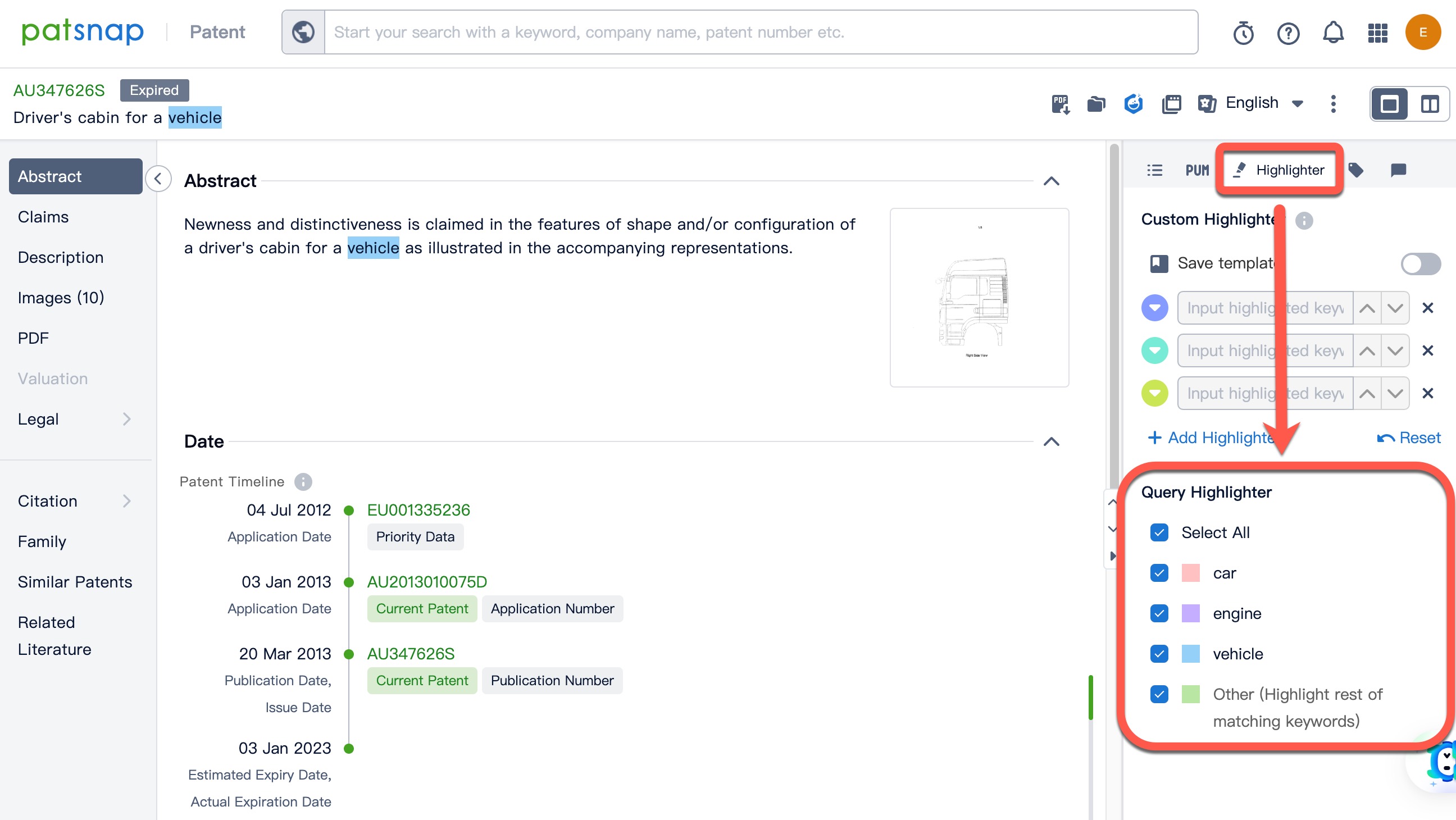
Task: Switch to split view layout icon
Action: pos(1430,104)
